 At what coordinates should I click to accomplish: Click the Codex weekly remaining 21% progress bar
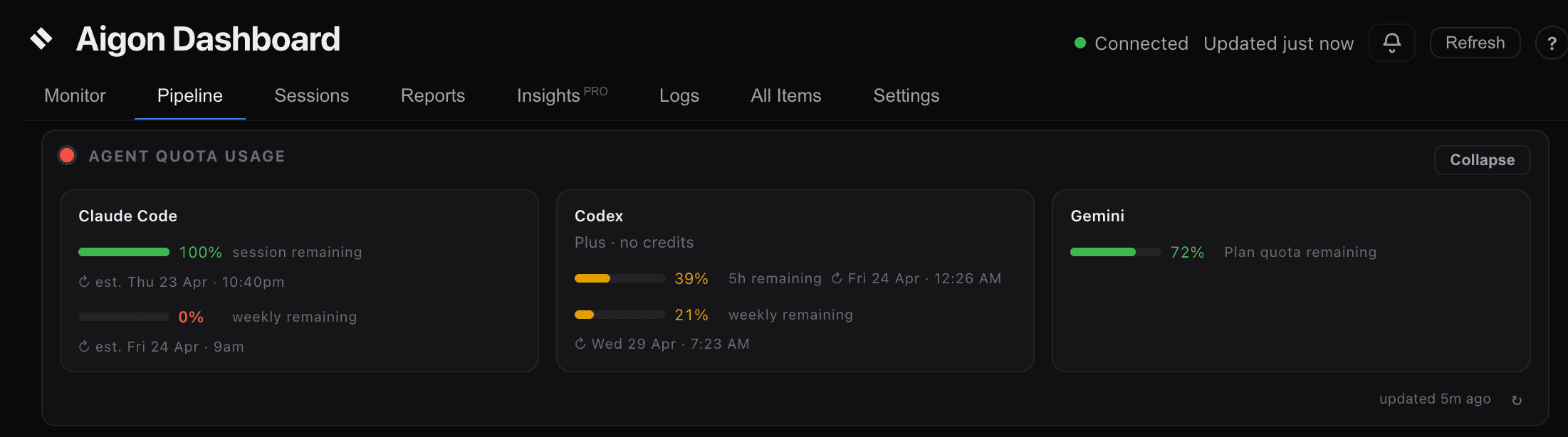[620, 315]
